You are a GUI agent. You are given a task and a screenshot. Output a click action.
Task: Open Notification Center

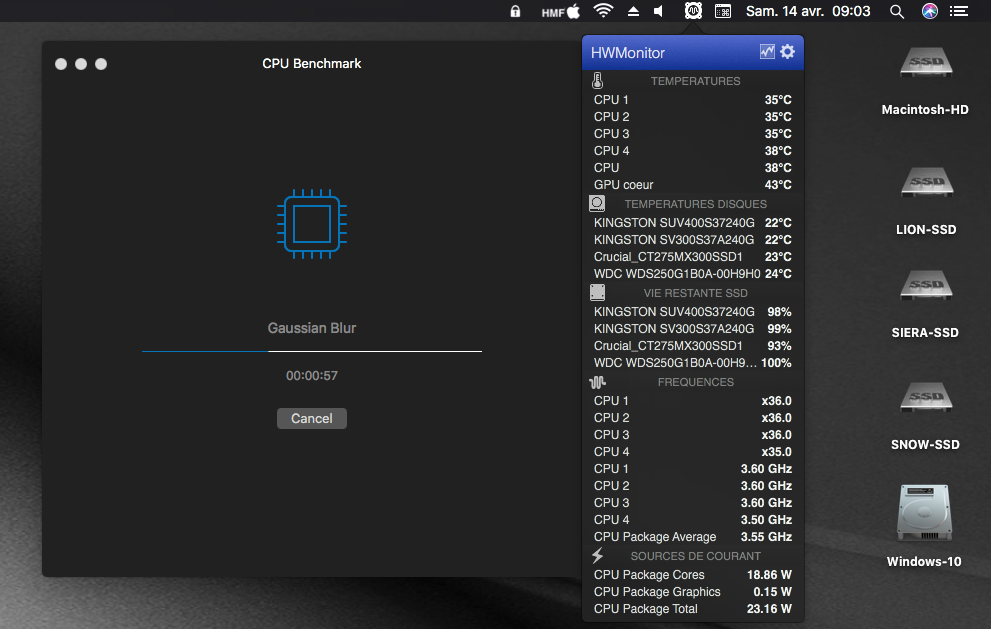click(x=959, y=11)
